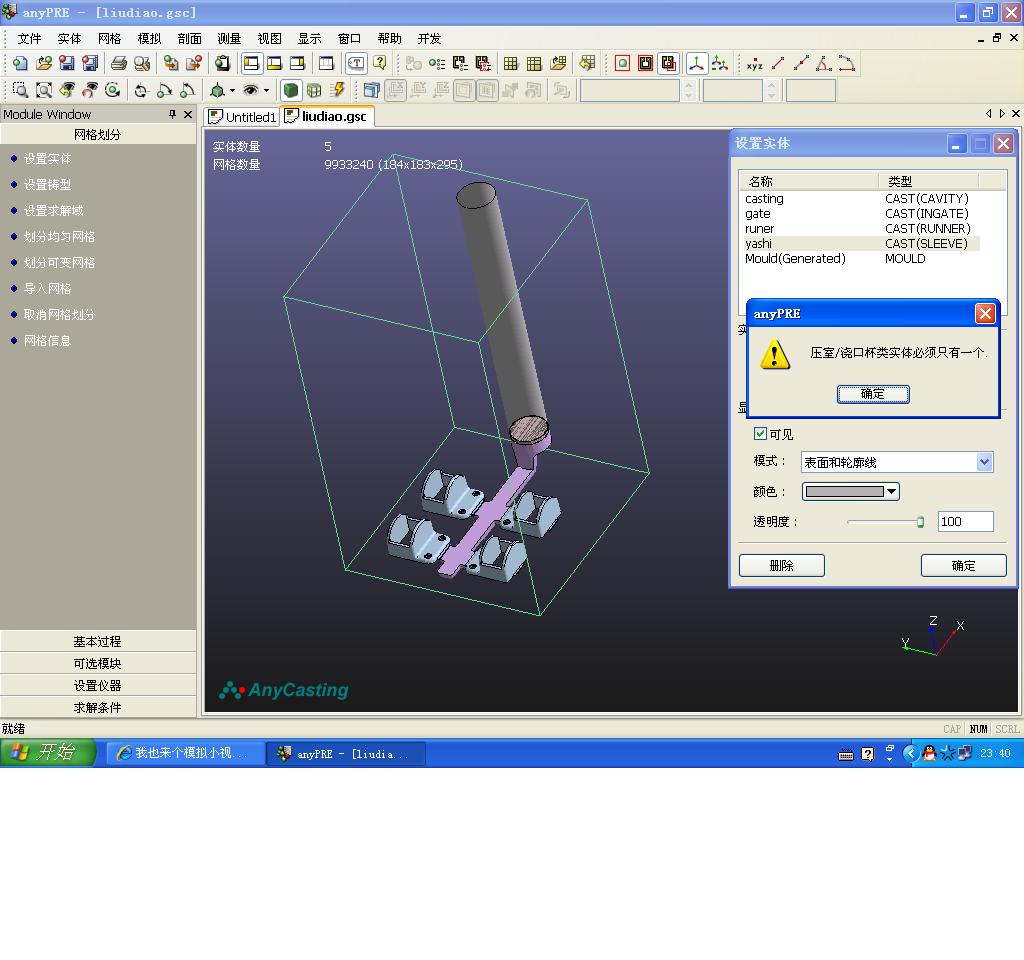
Task: Click the 设置实体 link in Module Window
Action: pos(47,159)
